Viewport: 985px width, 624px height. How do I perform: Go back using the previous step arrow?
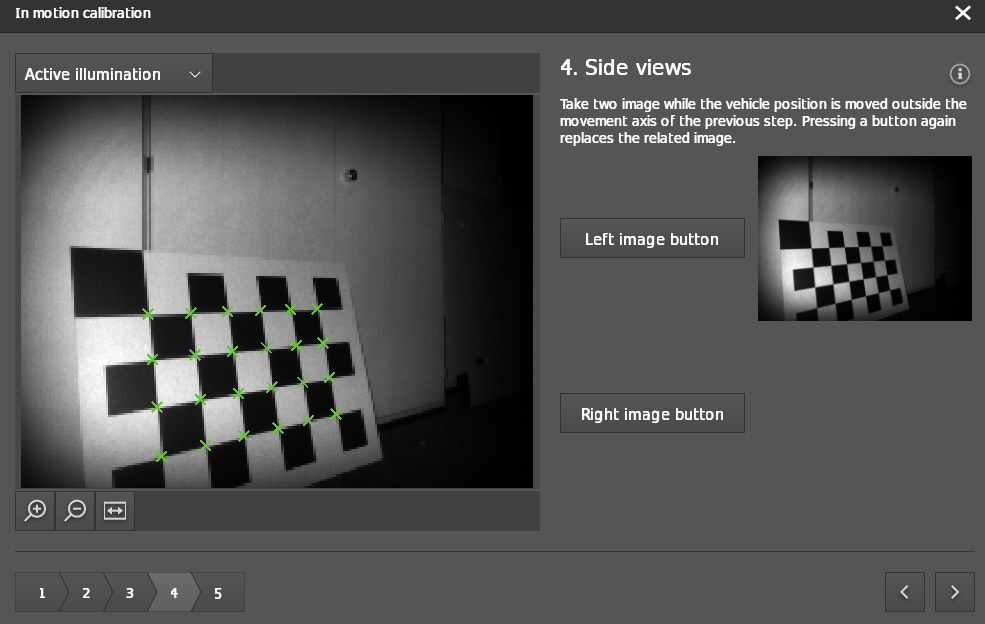click(905, 592)
